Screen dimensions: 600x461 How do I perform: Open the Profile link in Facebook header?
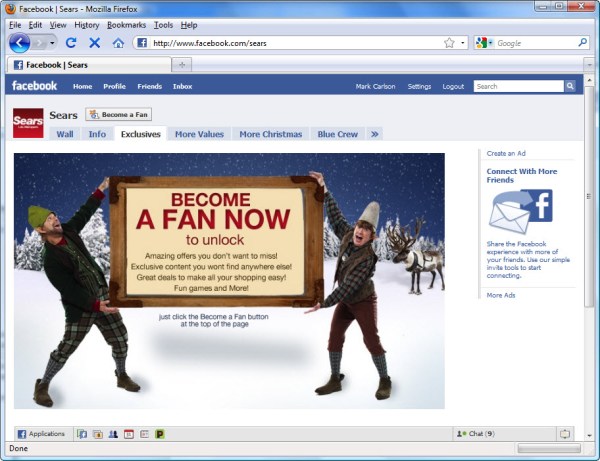pyautogui.click(x=114, y=86)
